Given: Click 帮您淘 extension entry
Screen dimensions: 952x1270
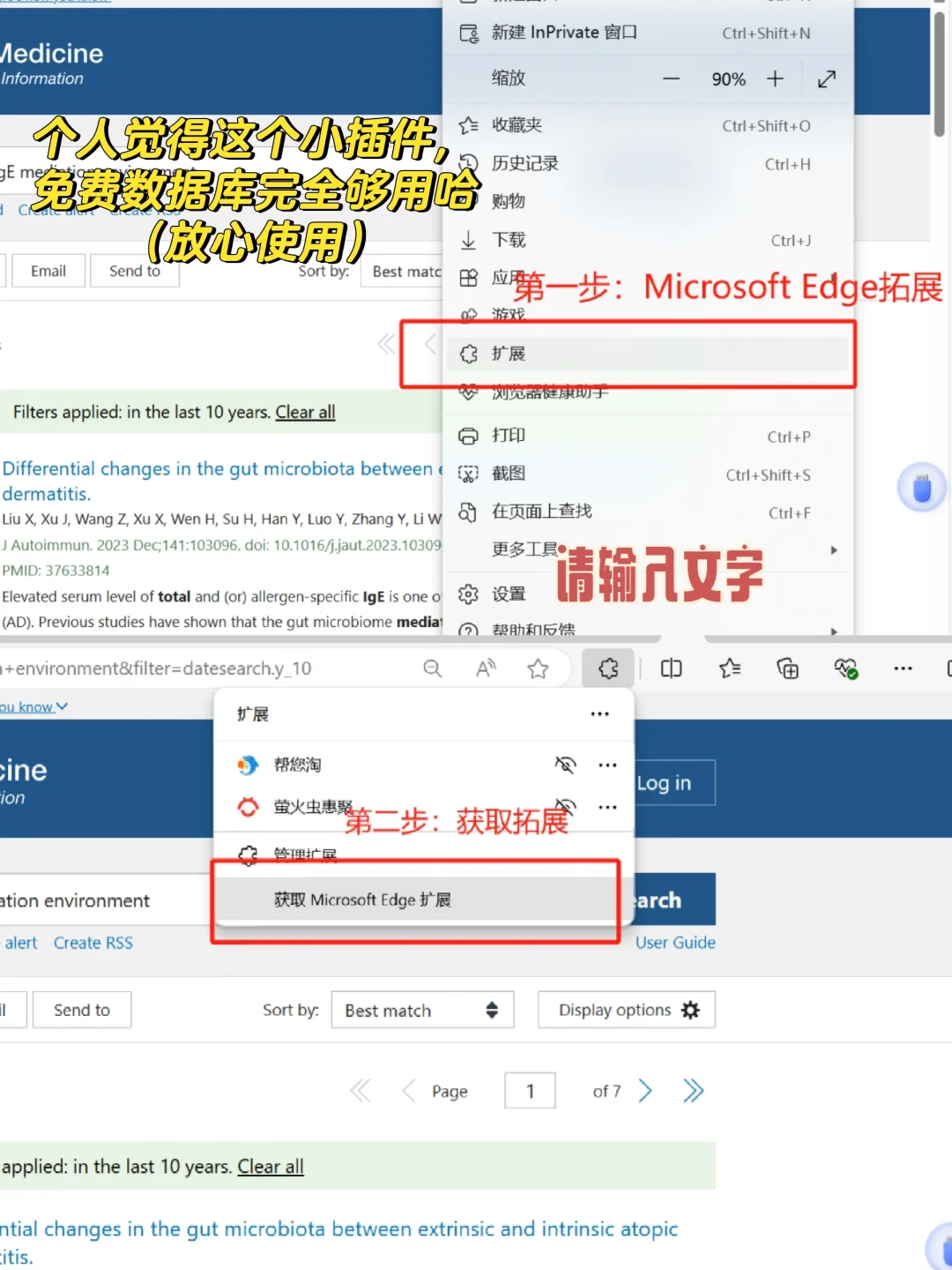Looking at the screenshot, I should (x=424, y=765).
